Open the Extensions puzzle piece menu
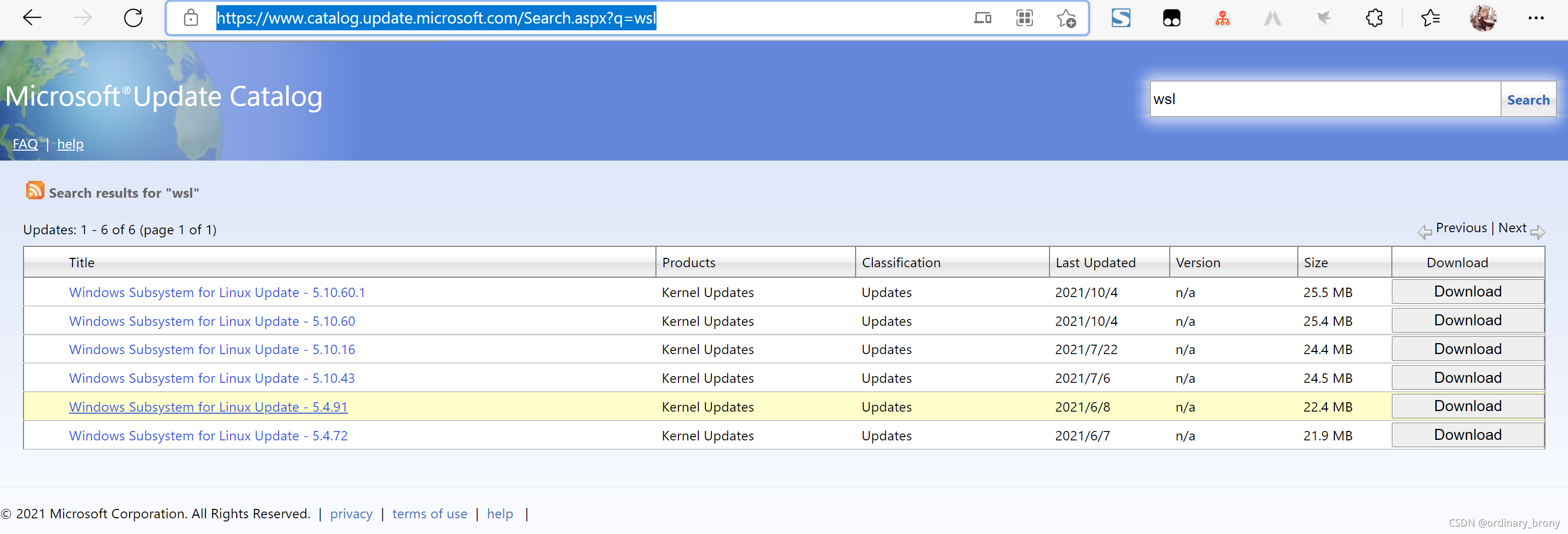The image size is (1568, 534). click(x=1375, y=18)
